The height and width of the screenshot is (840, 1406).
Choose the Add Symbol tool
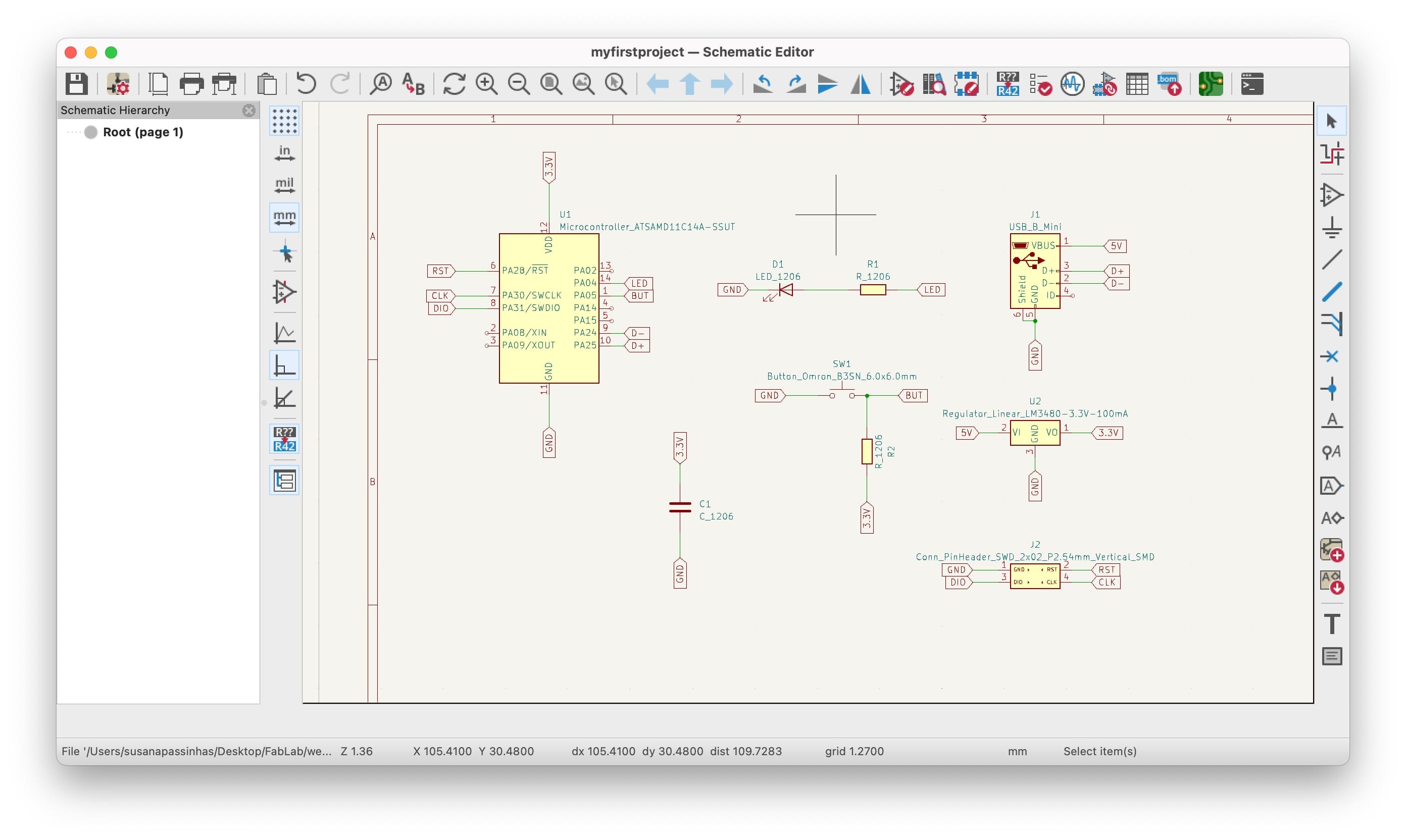1332,195
